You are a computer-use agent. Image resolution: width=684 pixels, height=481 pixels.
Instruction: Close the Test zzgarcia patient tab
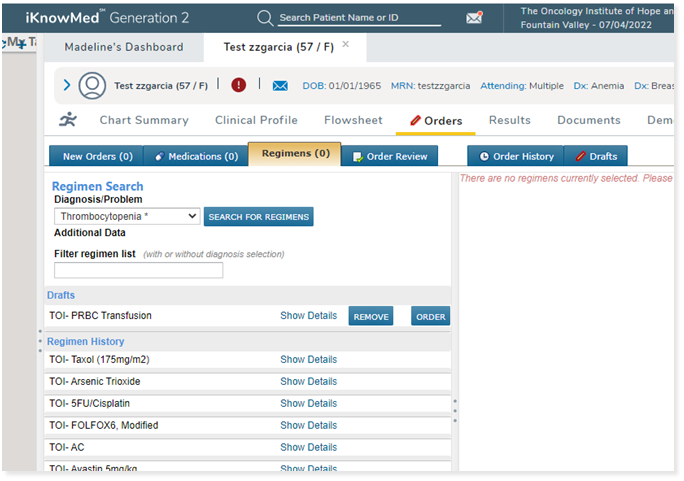[x=346, y=45]
